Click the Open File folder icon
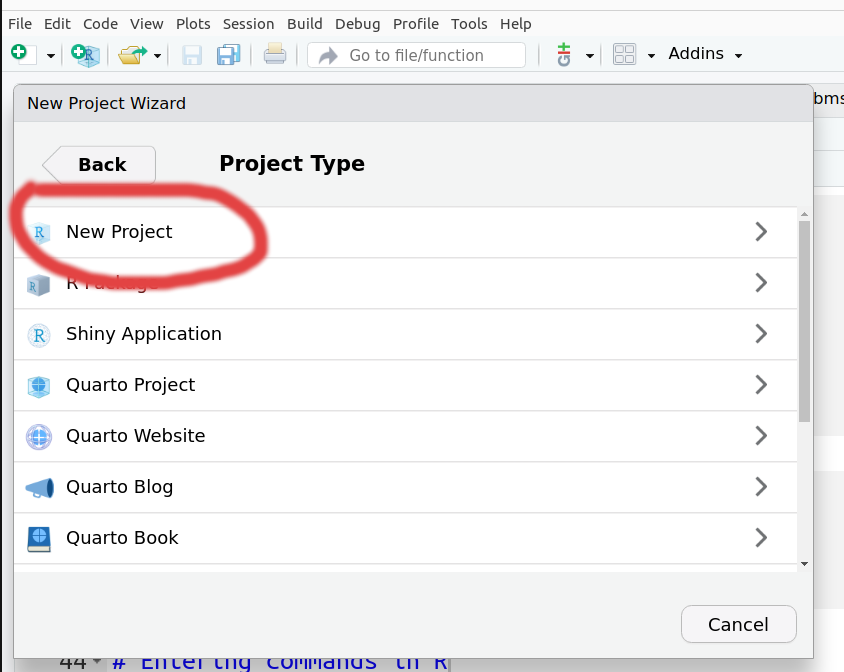 [131, 55]
